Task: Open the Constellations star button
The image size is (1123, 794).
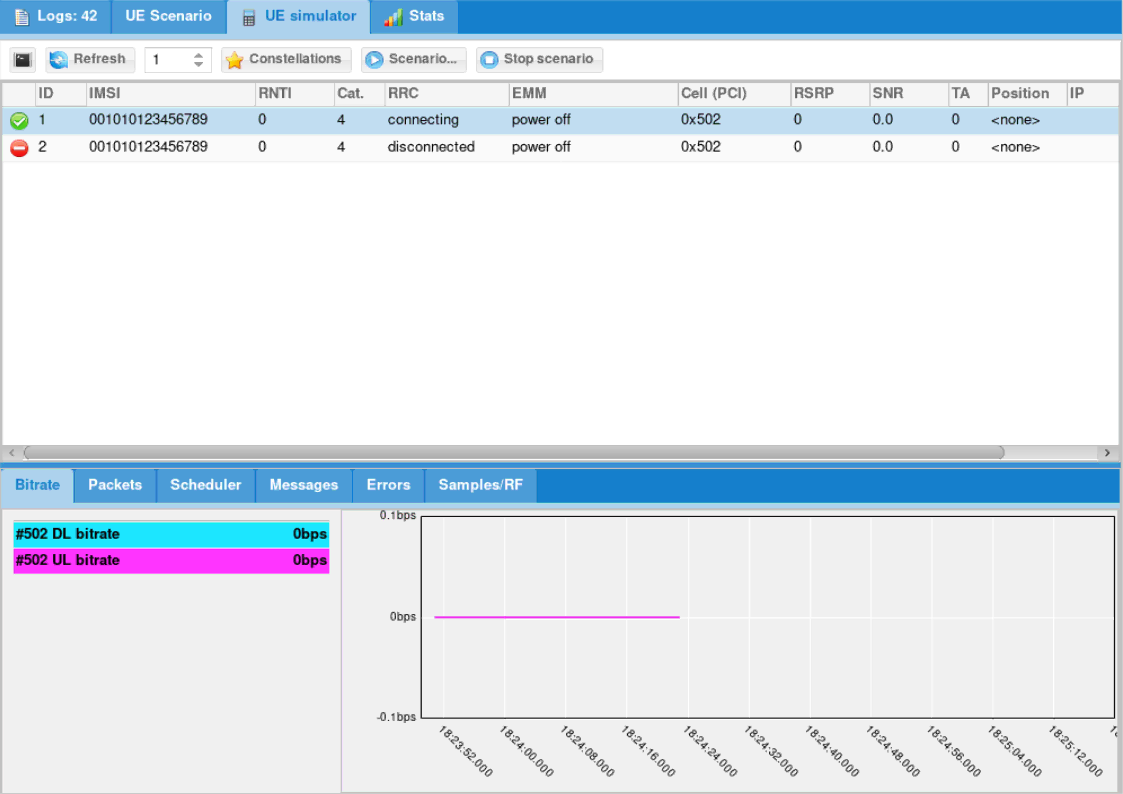Action: coord(286,60)
